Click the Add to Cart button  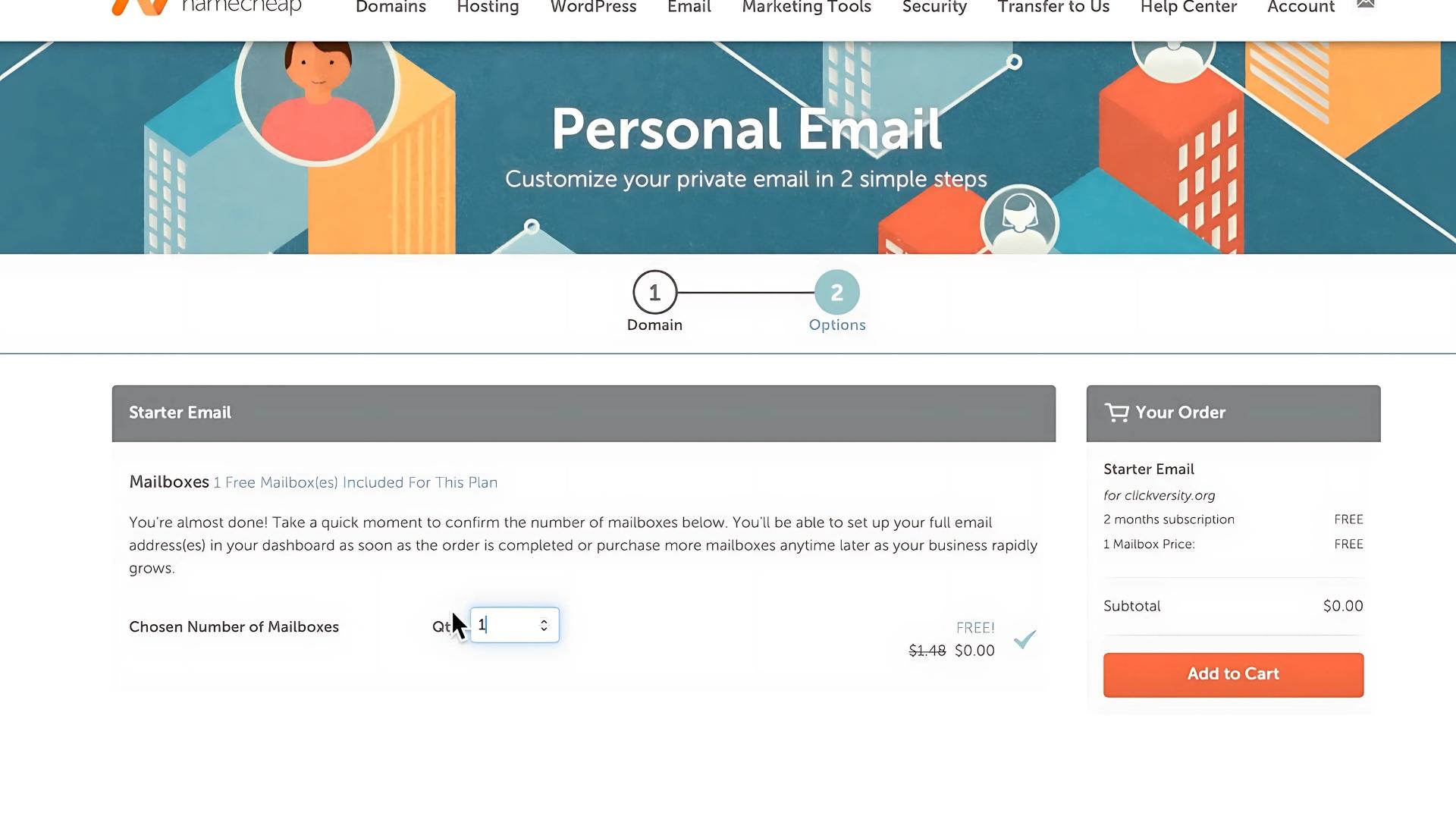point(1233,675)
